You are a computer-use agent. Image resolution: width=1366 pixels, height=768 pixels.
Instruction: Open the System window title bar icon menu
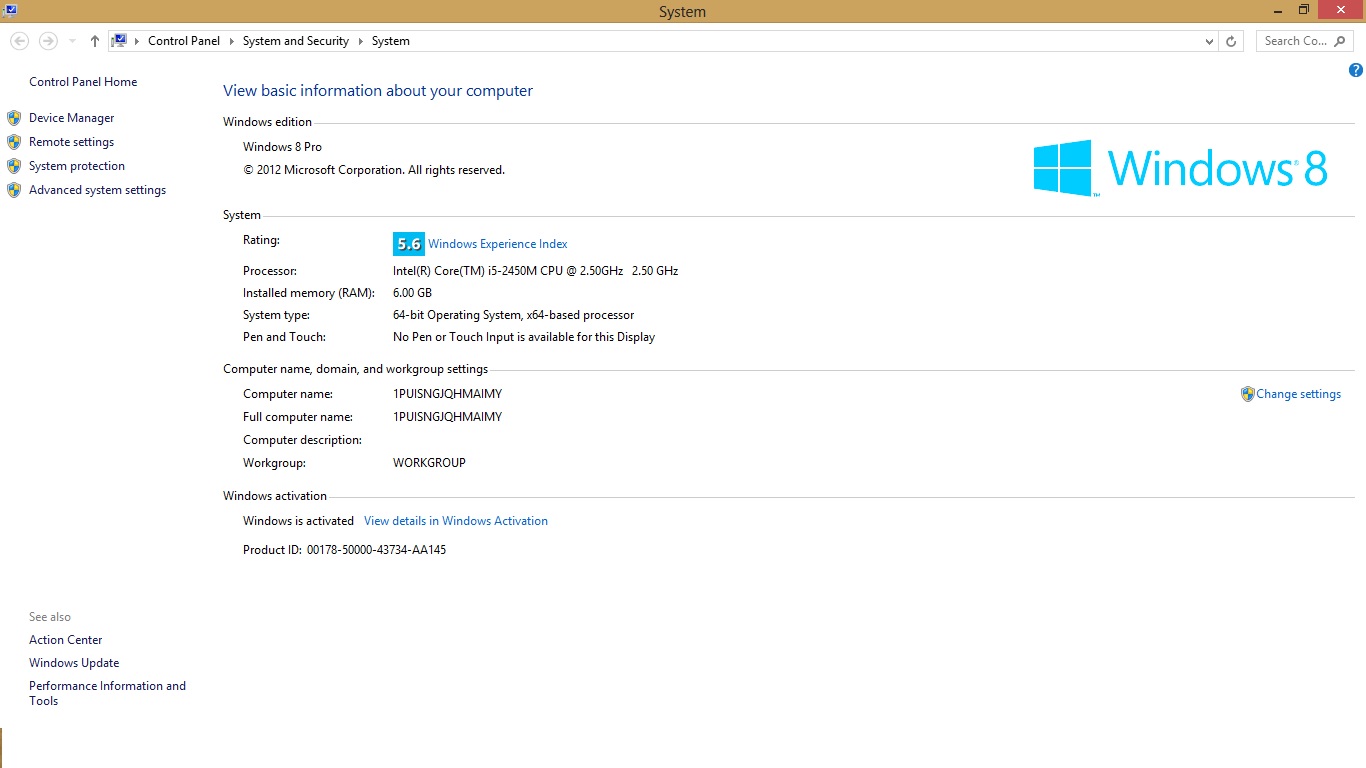pyautogui.click(x=9, y=10)
